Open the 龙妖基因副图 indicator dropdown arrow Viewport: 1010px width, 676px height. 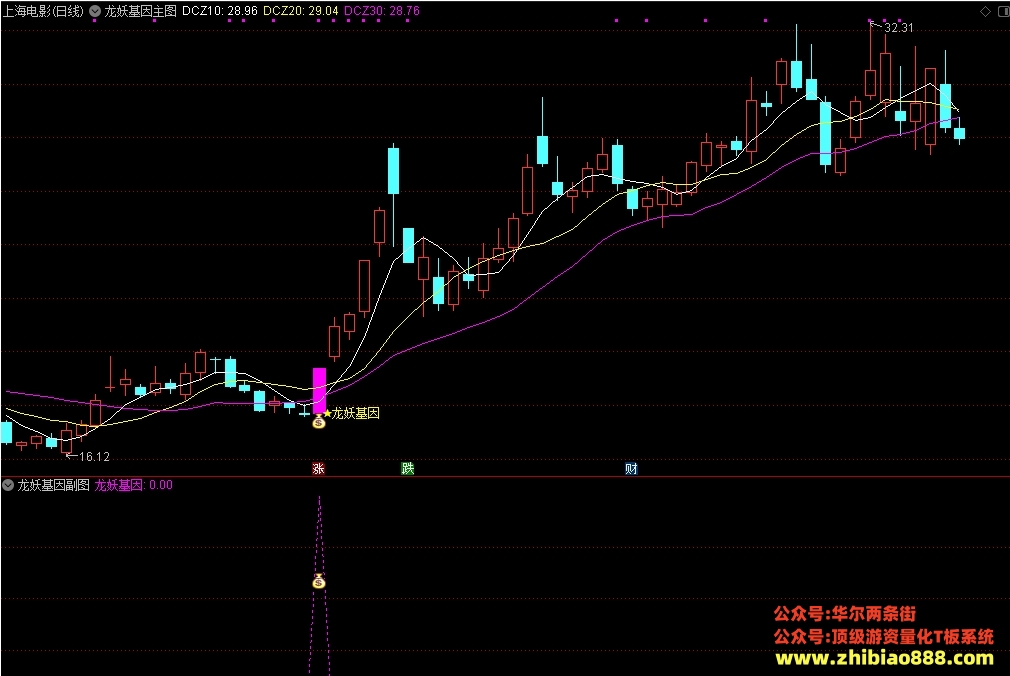(x=8, y=485)
